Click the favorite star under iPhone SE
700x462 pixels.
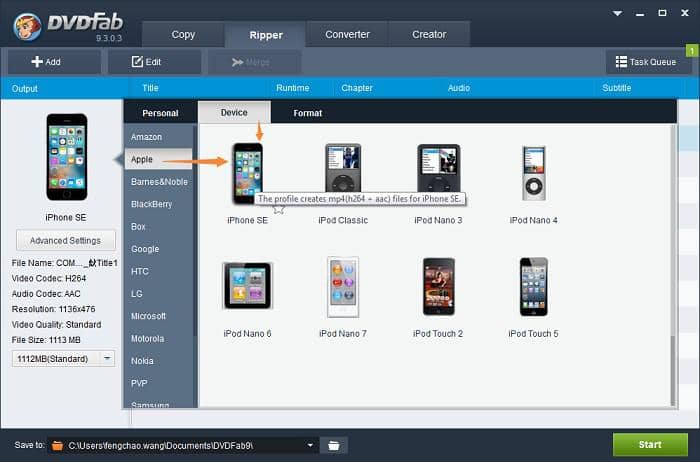279,208
